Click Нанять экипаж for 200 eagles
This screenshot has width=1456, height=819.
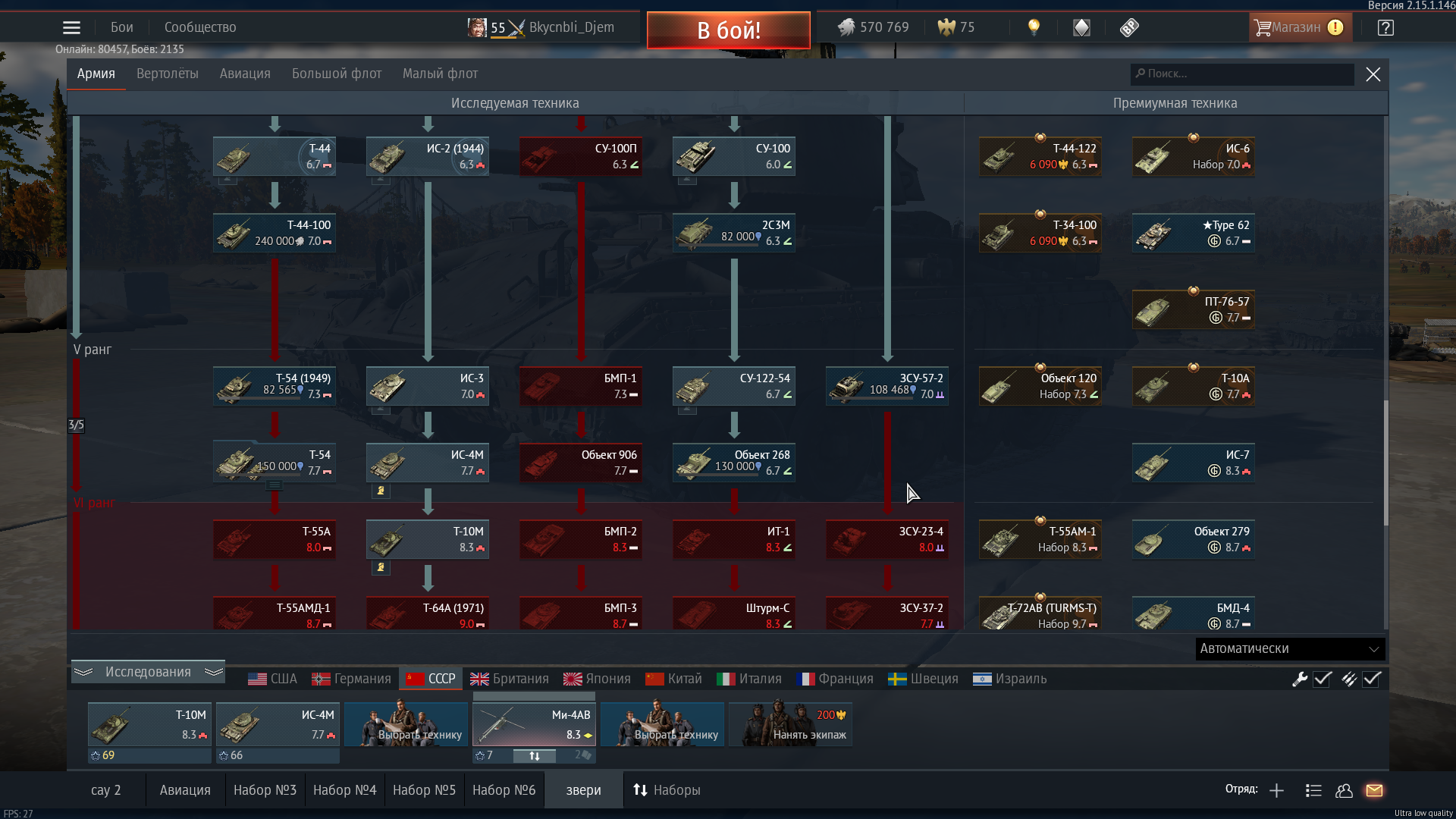[790, 724]
